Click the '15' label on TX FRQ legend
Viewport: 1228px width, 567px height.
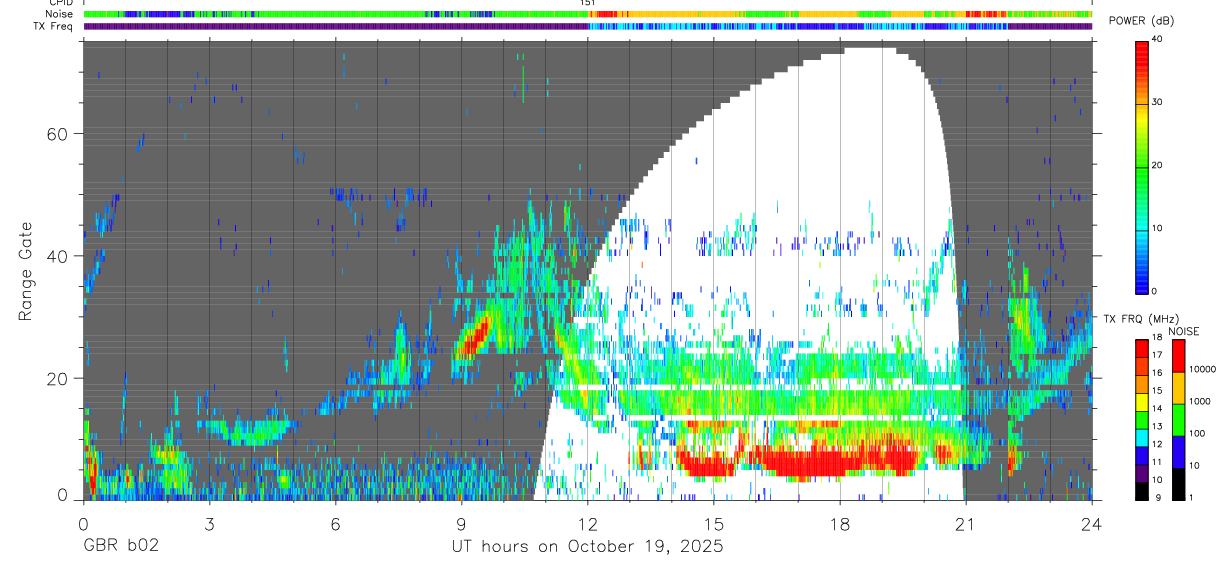coord(1157,391)
